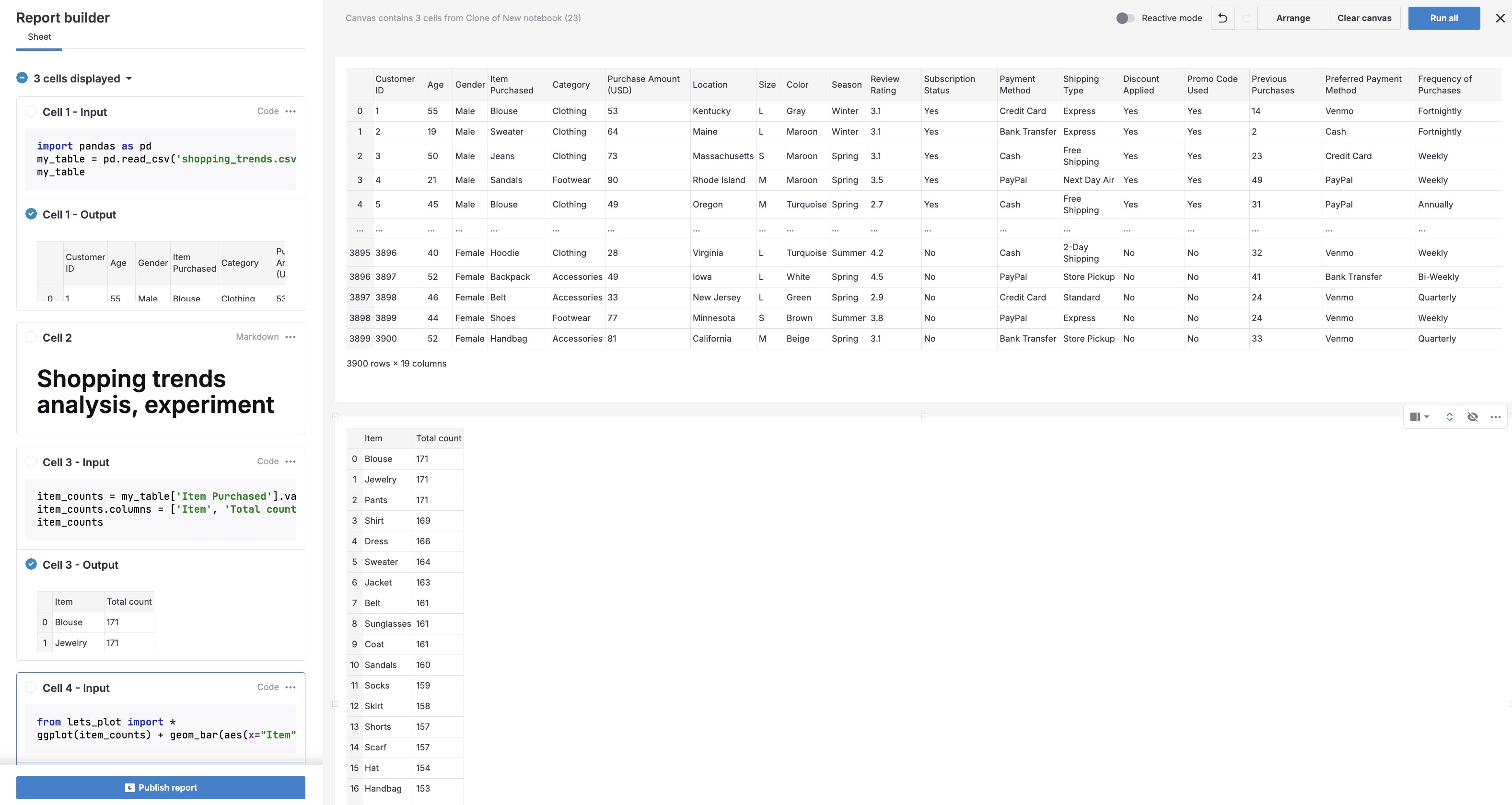Click the column layout icon above the item counts table
The image size is (1512, 805).
pyautogui.click(x=1416, y=417)
